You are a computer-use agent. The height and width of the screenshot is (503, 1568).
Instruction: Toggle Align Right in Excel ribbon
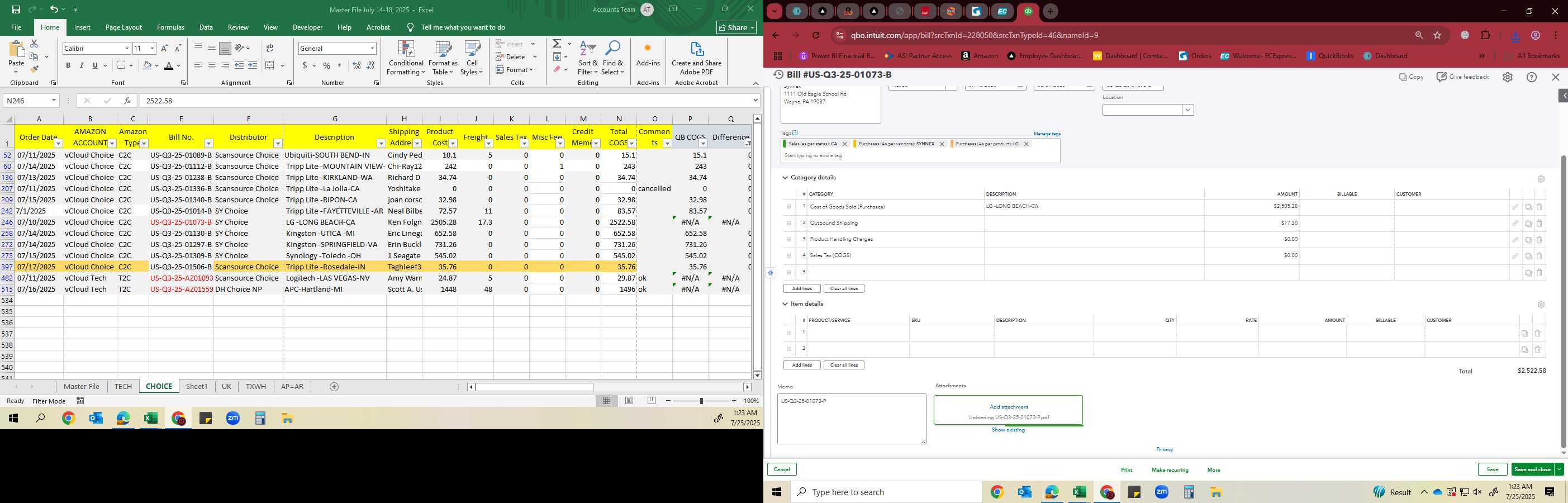[225, 65]
